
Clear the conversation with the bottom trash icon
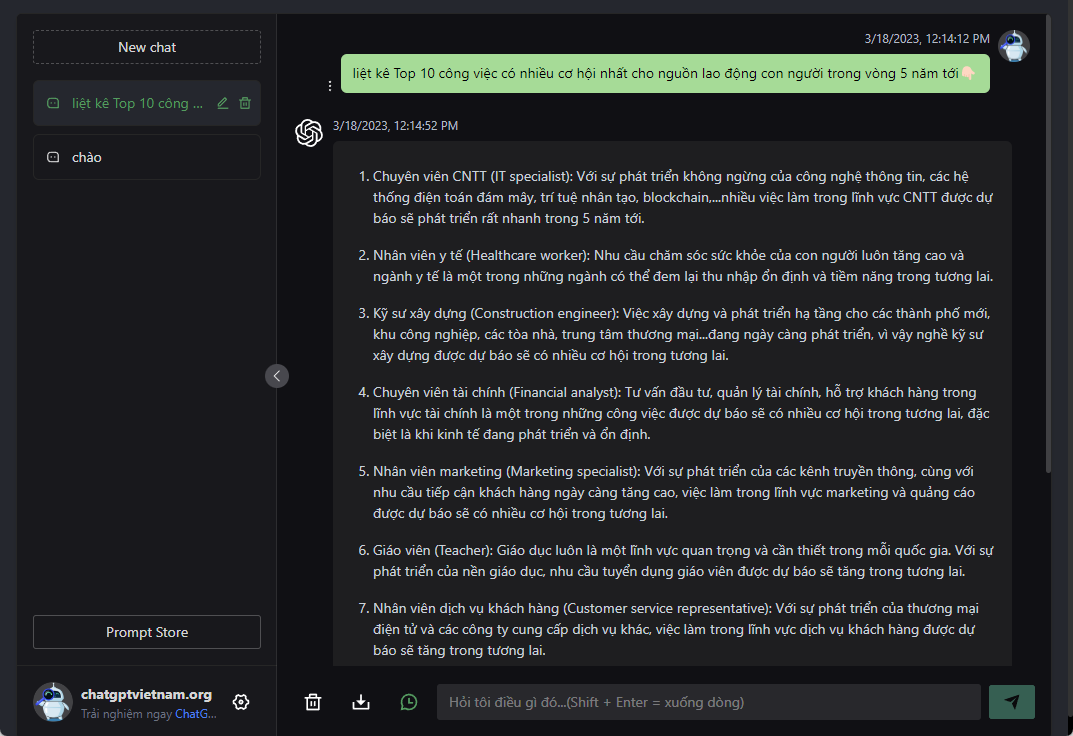313,702
